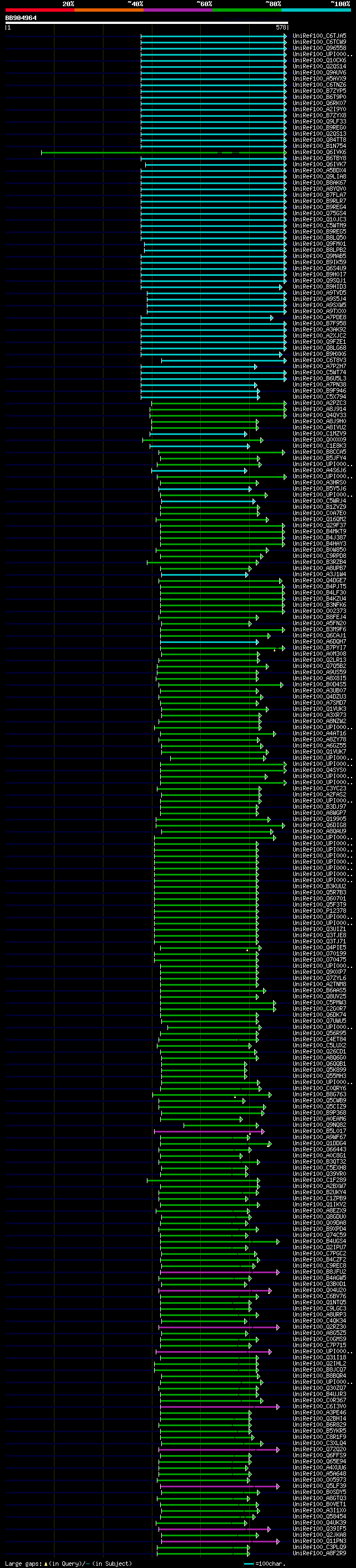Select the UniRef100_Q9LF33 label
Viewport: 356px width, 1568px height.
(319, 122)
